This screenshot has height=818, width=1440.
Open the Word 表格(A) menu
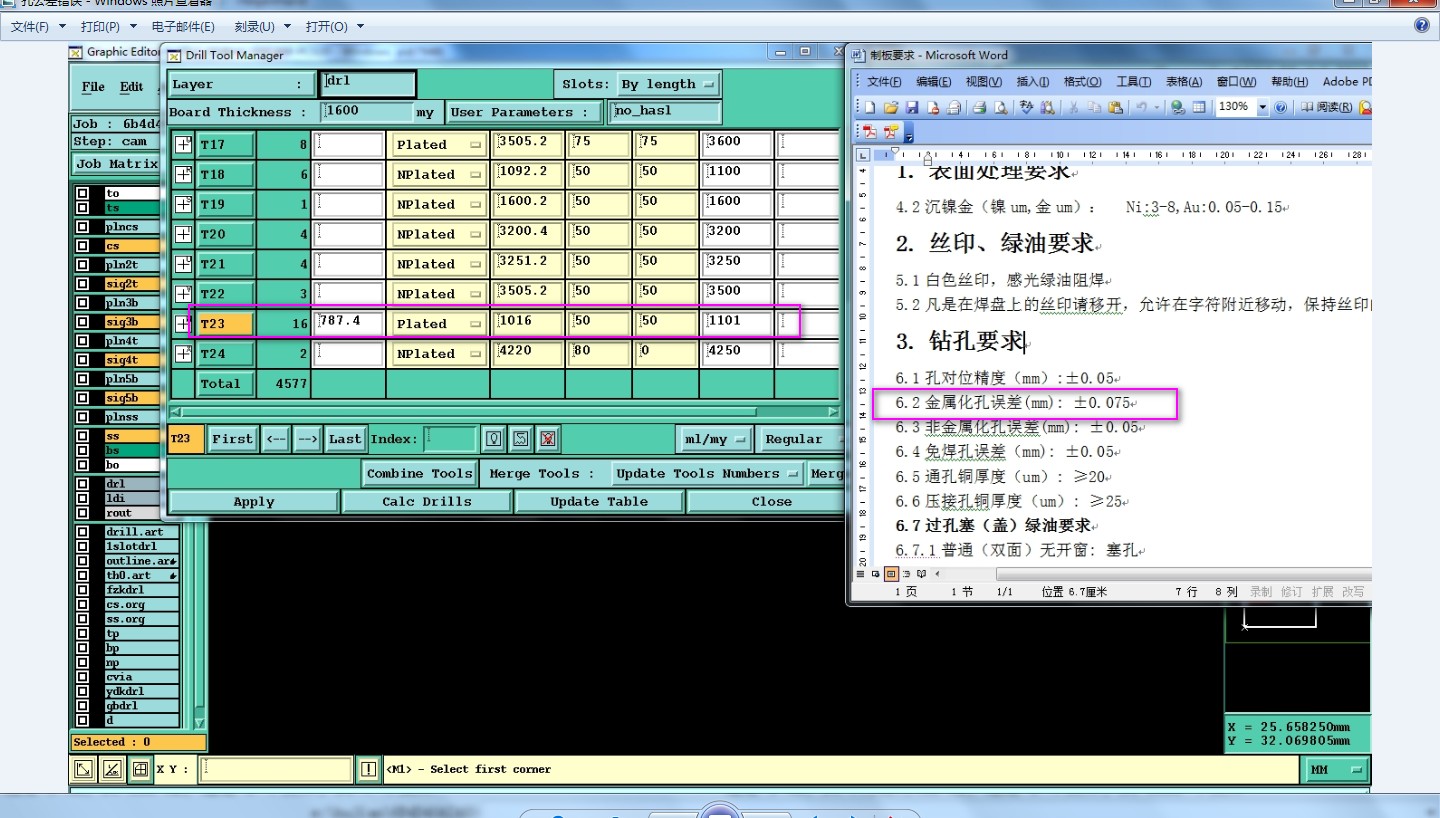1184,82
